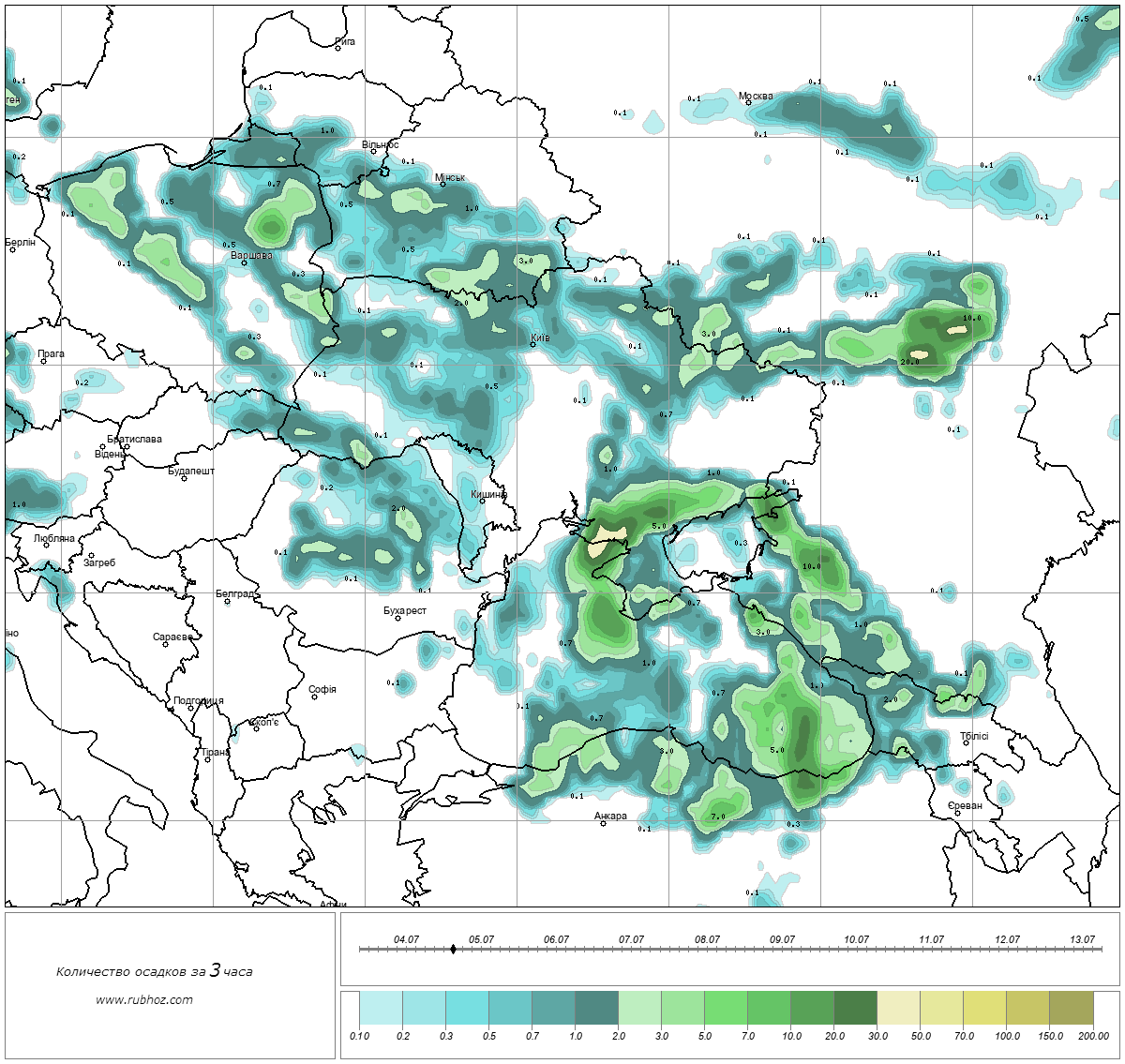Select the Анкара city marker

(603, 824)
